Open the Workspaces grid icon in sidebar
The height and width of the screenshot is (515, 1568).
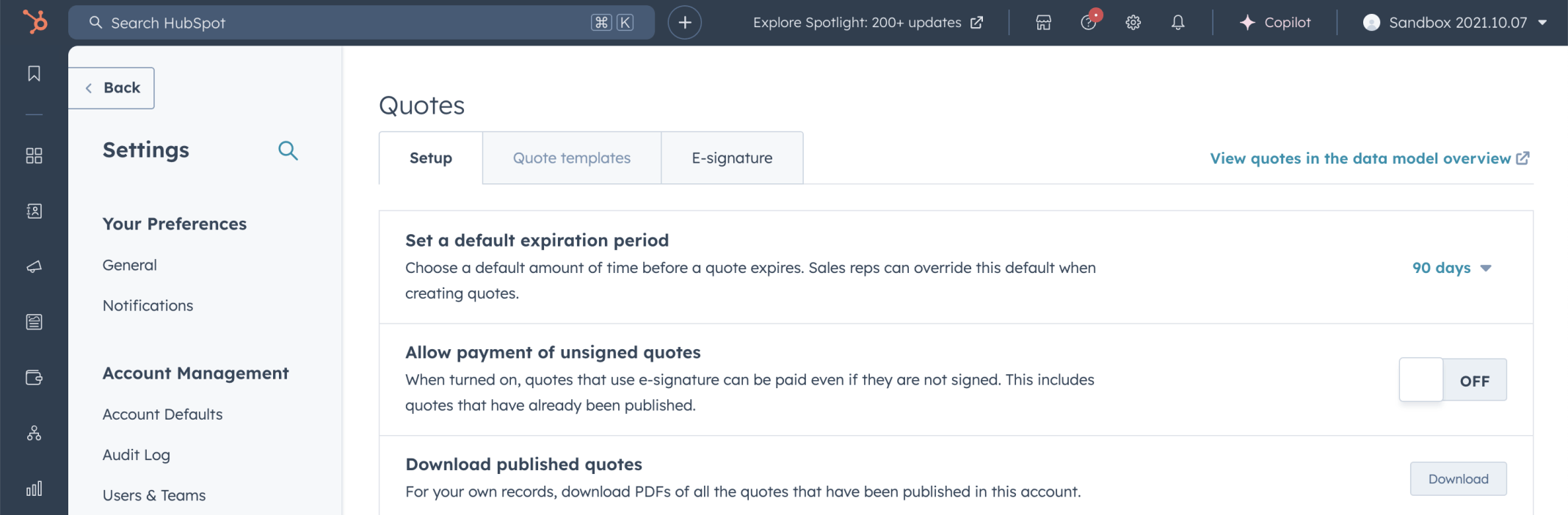point(34,156)
